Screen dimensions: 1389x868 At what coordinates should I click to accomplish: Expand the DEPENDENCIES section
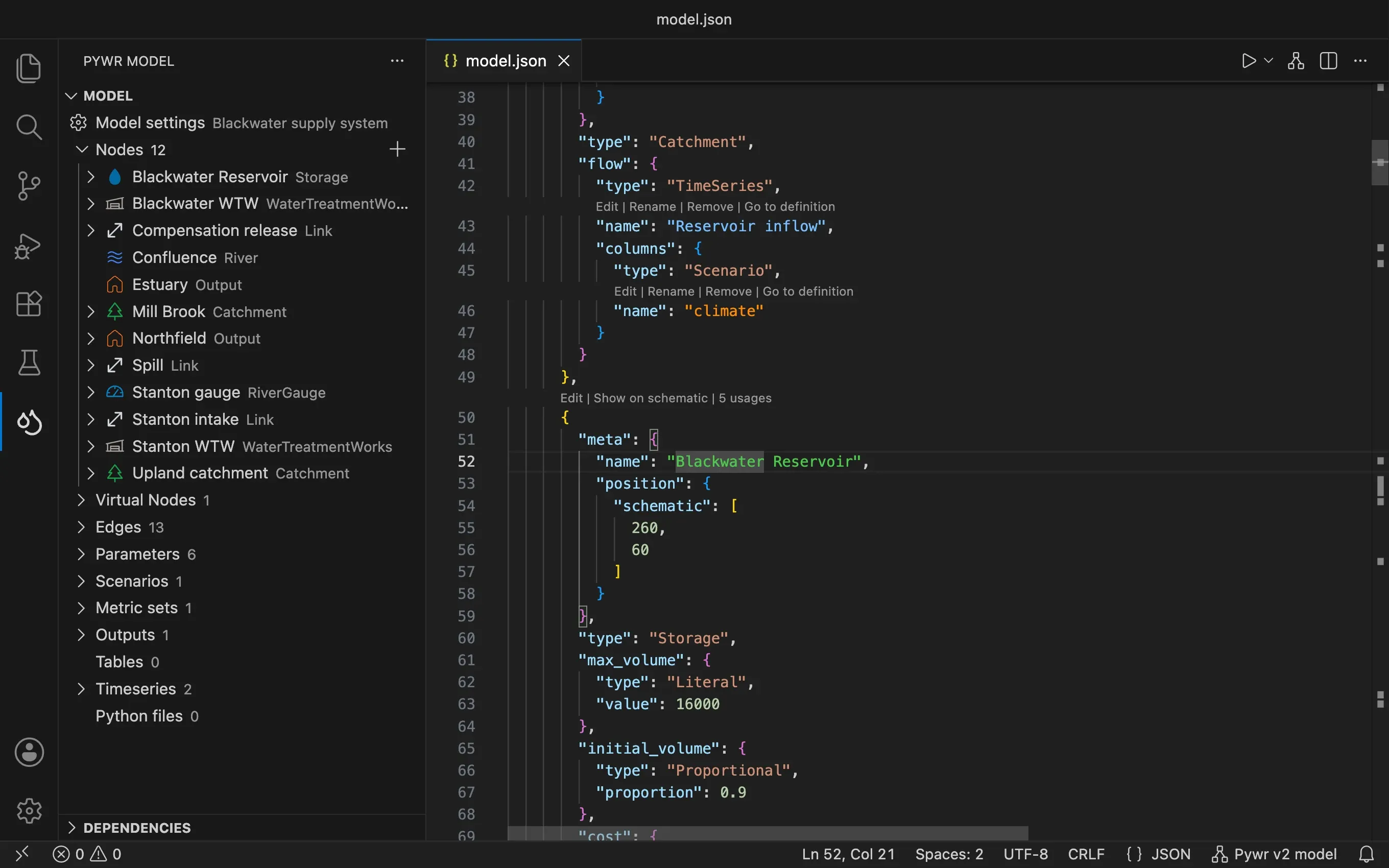click(71, 828)
